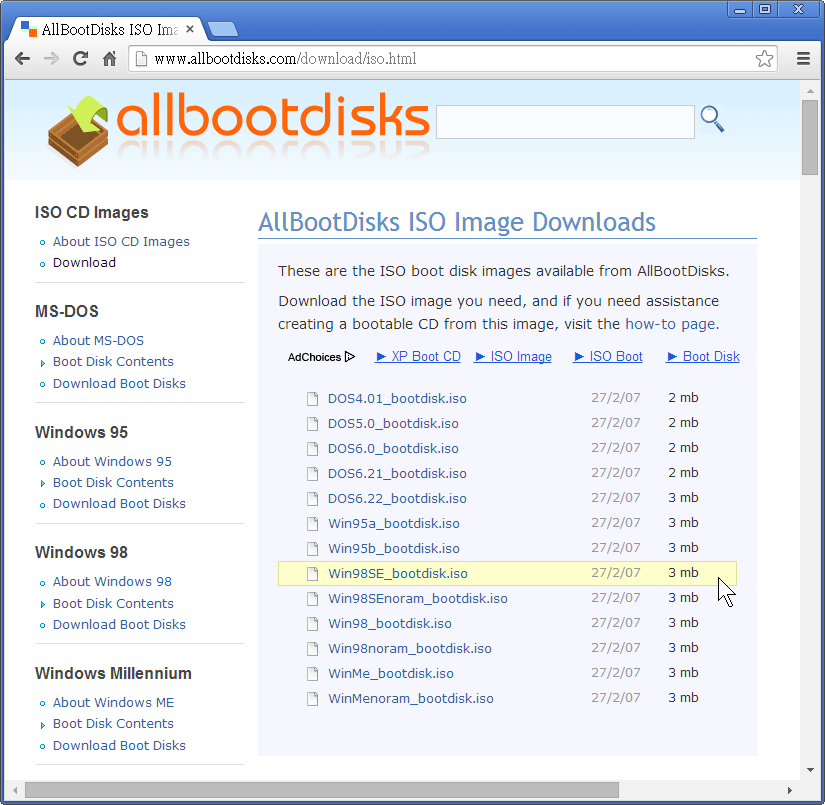825x805 pixels.
Task: Download WinMe_bootdisk.iso
Action: point(390,673)
